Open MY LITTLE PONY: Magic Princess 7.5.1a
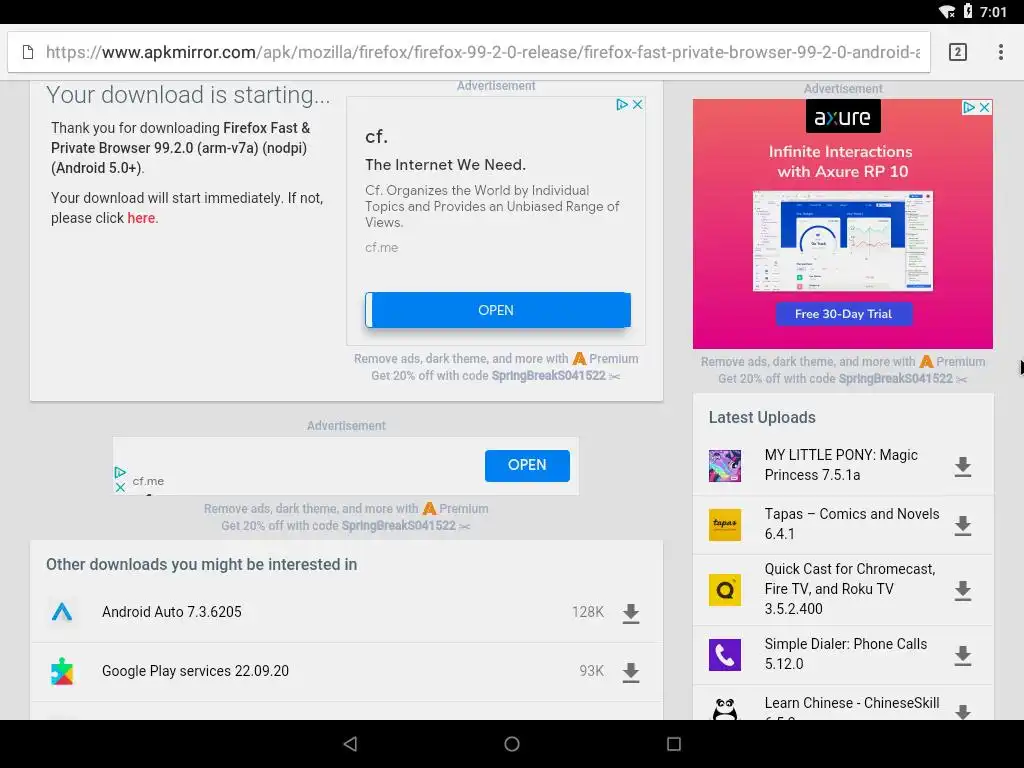The height and width of the screenshot is (768, 1024). (841, 465)
